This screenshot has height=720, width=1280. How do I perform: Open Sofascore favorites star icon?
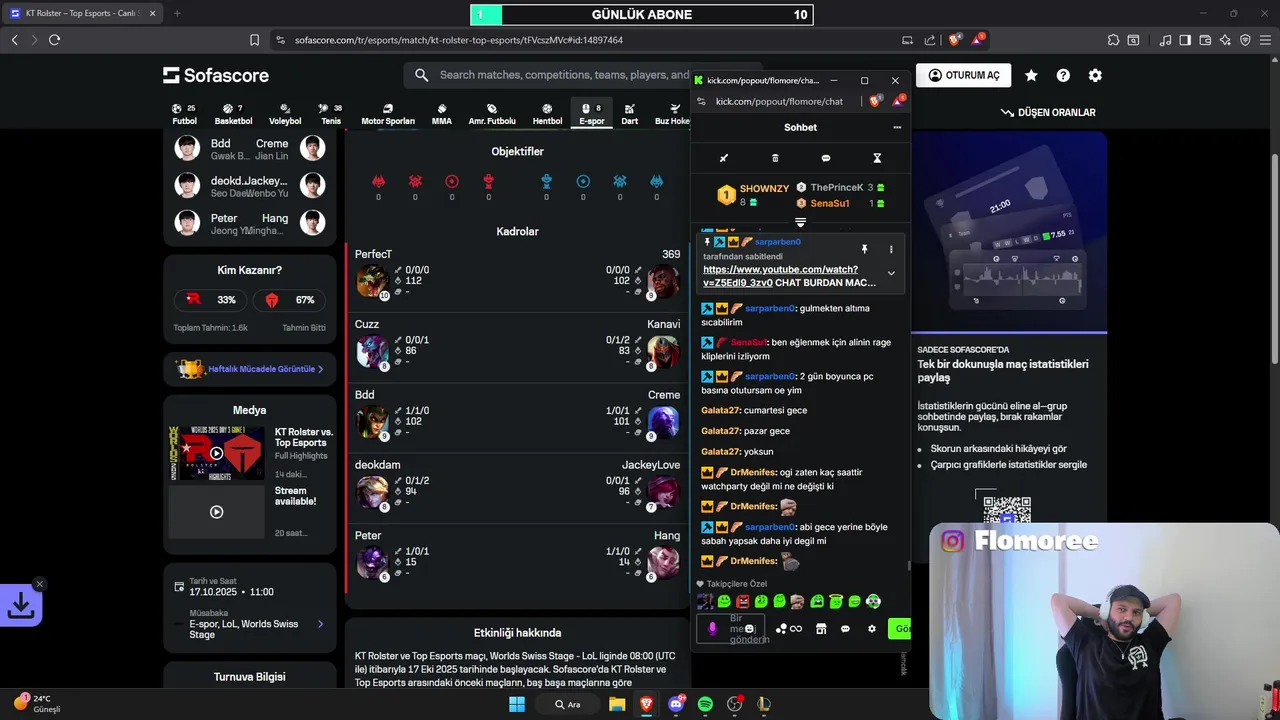[x=1031, y=75]
